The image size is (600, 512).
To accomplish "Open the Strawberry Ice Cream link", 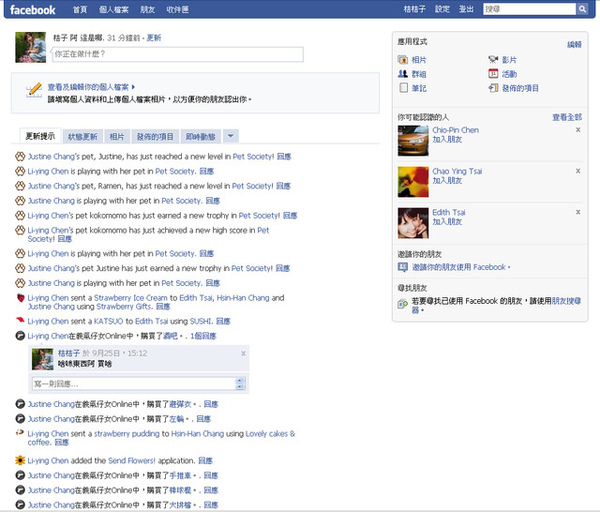I will 131,298.
